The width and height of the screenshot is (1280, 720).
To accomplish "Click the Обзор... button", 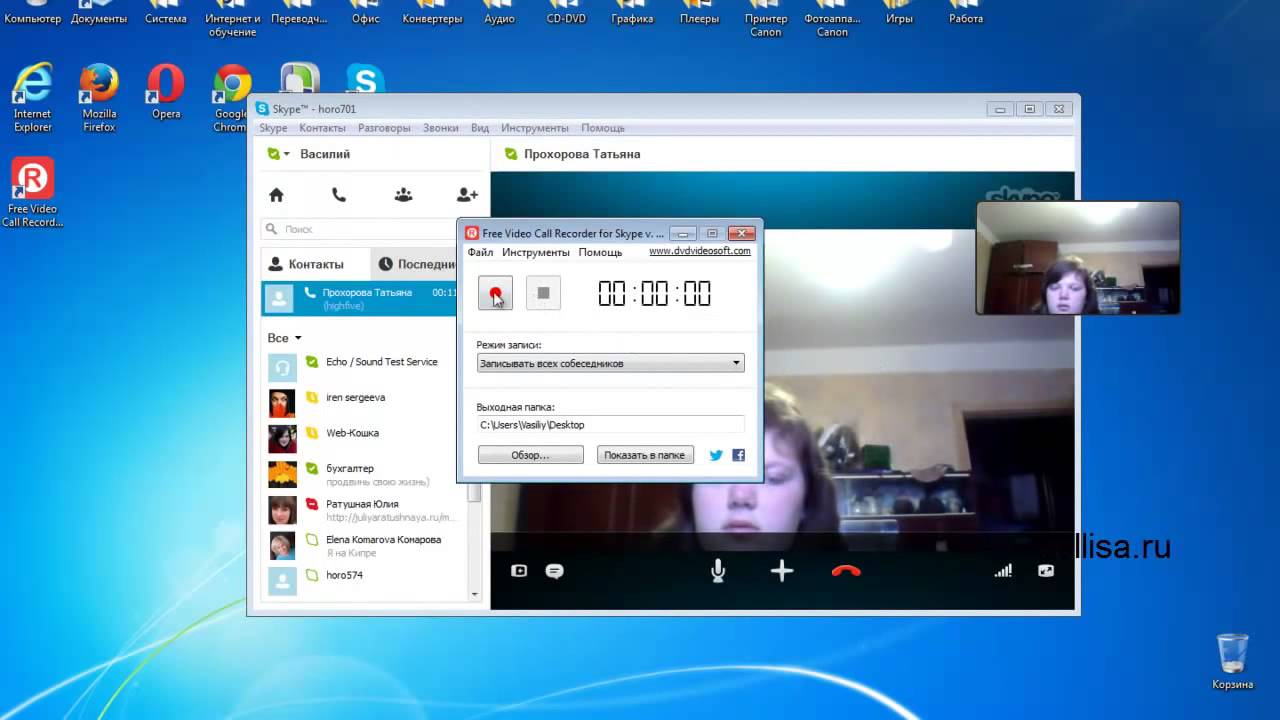I will tap(530, 455).
